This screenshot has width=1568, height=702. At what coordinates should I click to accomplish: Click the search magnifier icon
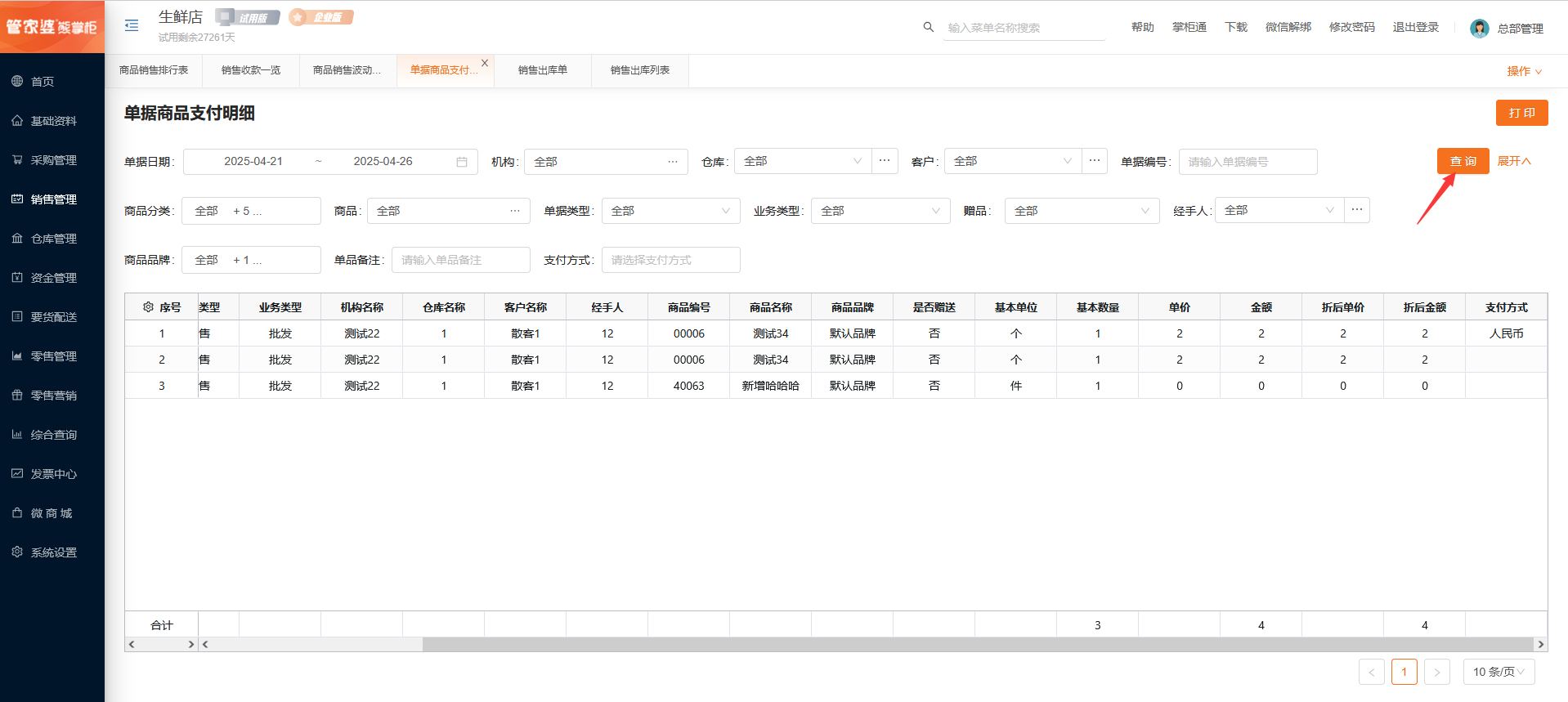tap(928, 27)
